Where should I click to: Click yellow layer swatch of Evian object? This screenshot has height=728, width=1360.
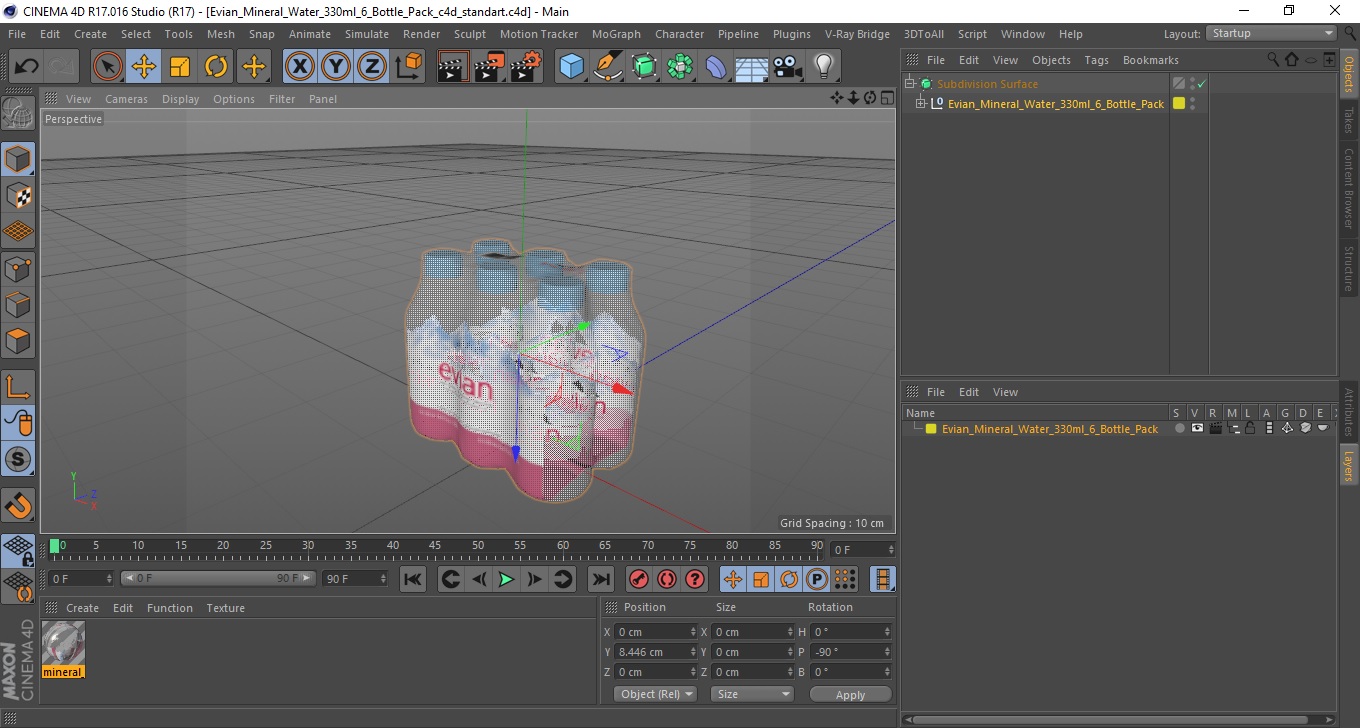coord(1179,103)
